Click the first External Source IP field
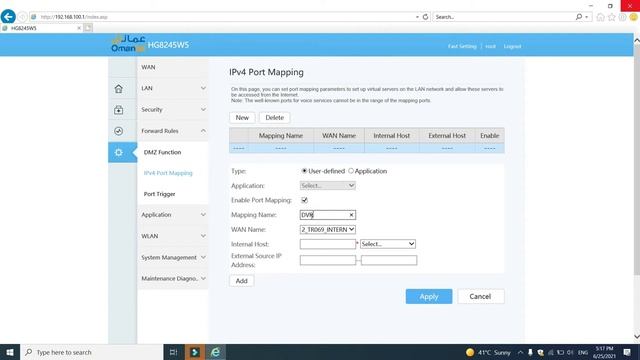The width and height of the screenshot is (640, 360). pyautogui.click(x=327, y=260)
